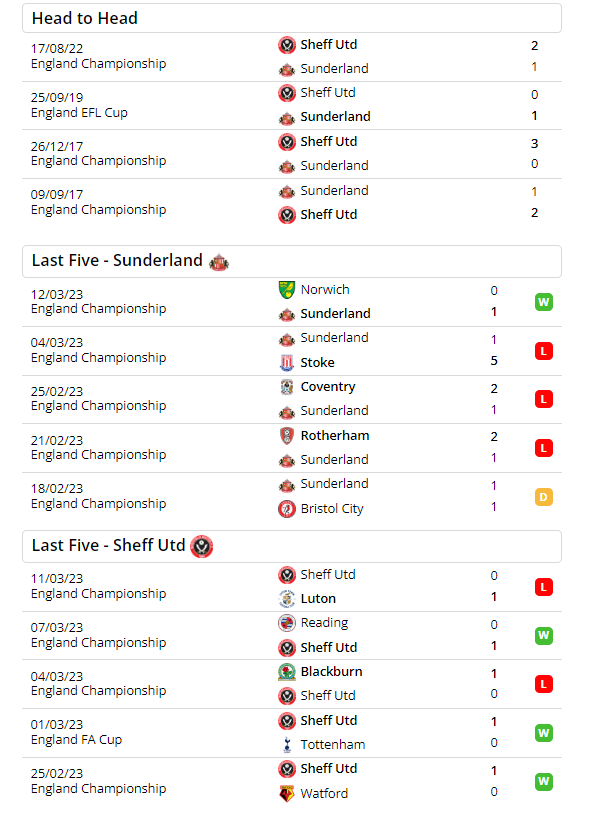Image resolution: width=590 pixels, height=819 pixels.
Task: Click the Coventry club crest icon
Action: tap(287, 387)
